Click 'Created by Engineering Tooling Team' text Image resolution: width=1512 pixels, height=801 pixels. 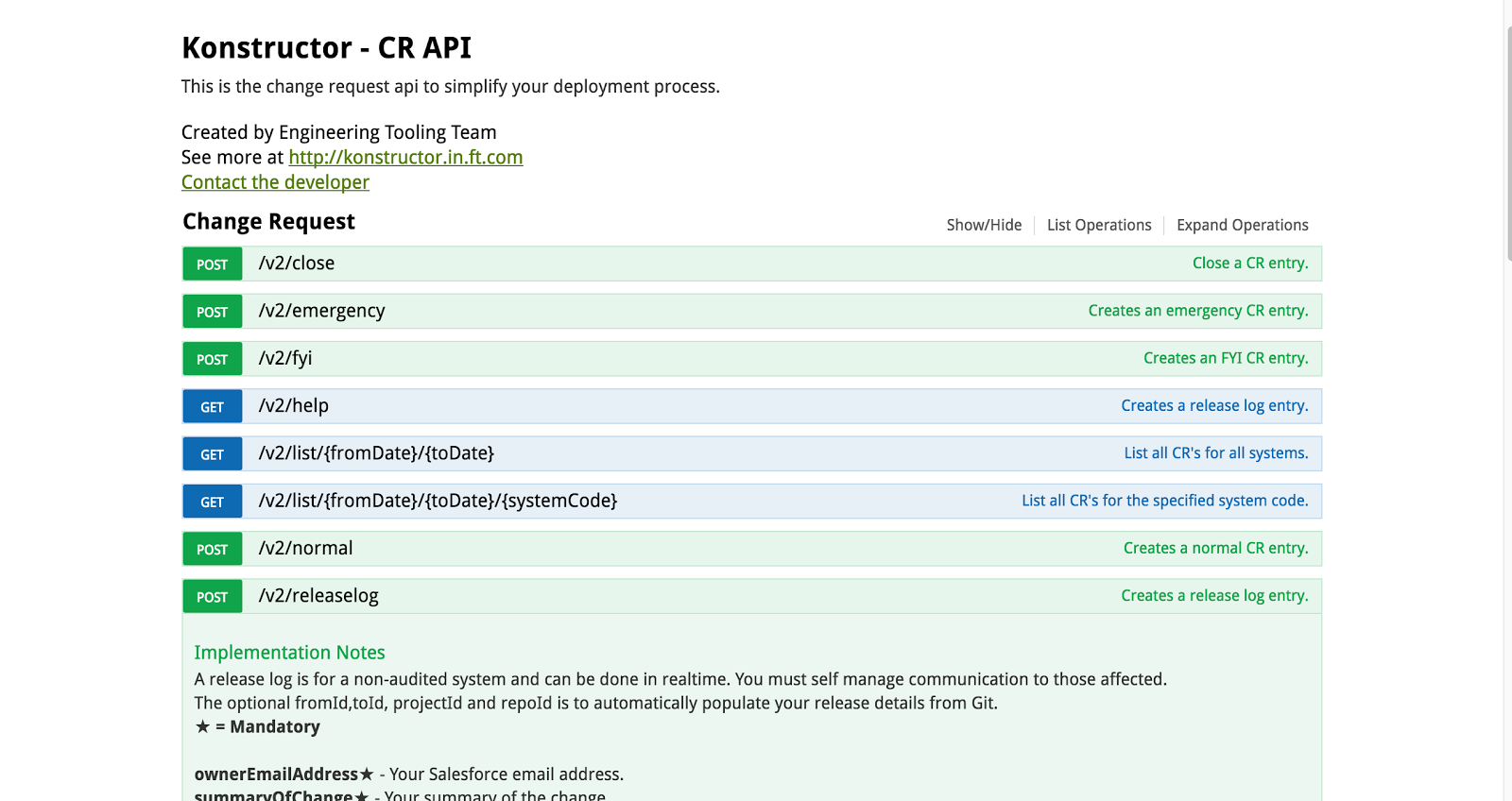tap(338, 132)
